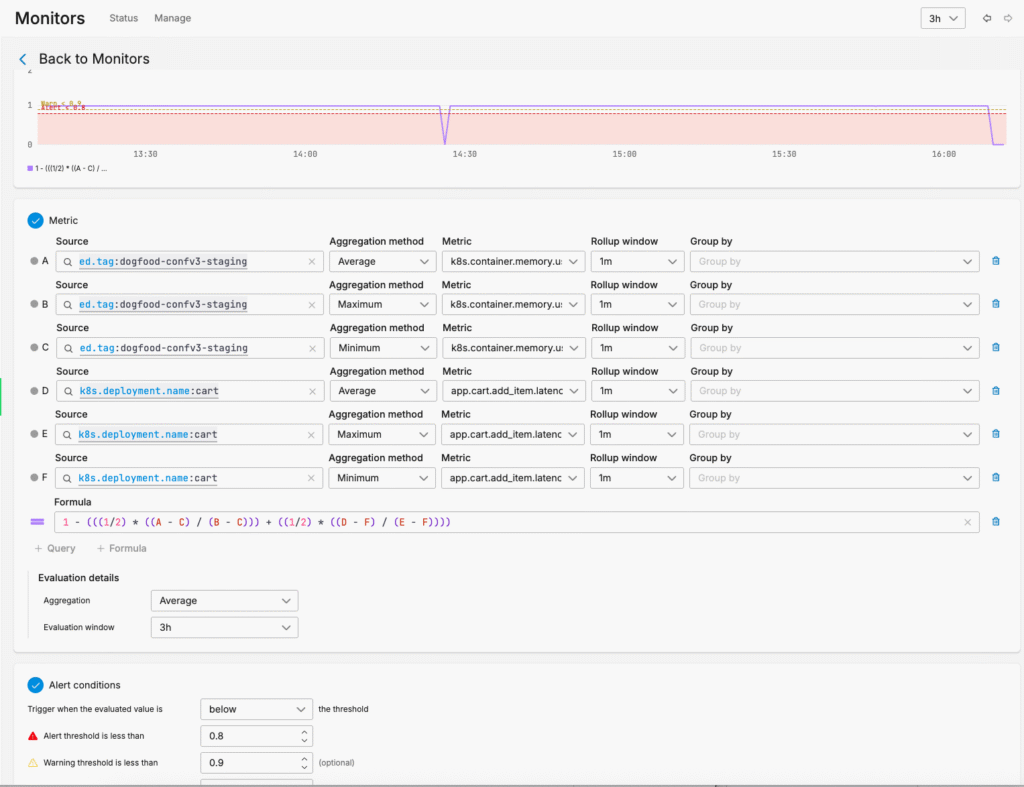Toggle the Metric section checkmark

tap(35, 220)
